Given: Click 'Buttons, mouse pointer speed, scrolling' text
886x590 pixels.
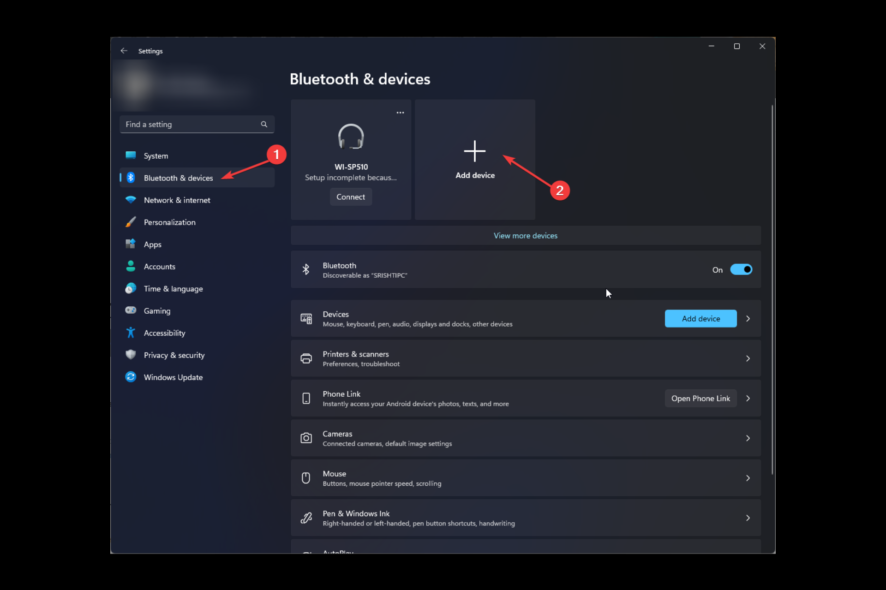Looking at the screenshot, I should point(382,484).
